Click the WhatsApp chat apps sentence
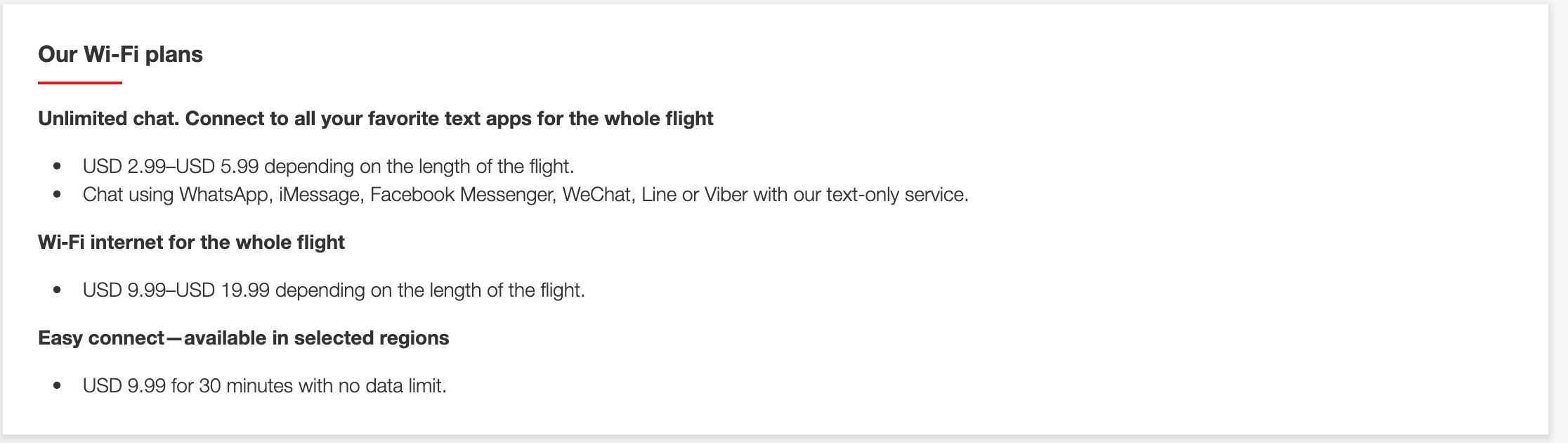 (525, 195)
